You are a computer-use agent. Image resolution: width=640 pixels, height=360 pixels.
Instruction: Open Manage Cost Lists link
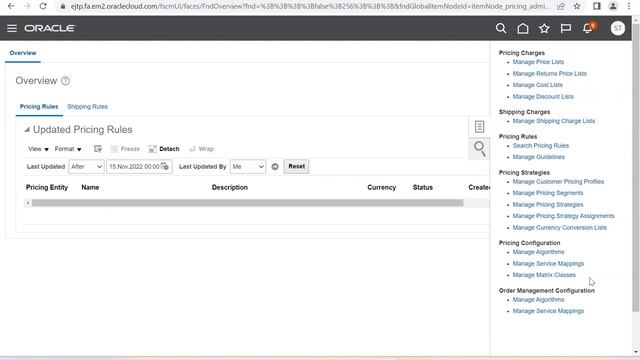(538, 85)
